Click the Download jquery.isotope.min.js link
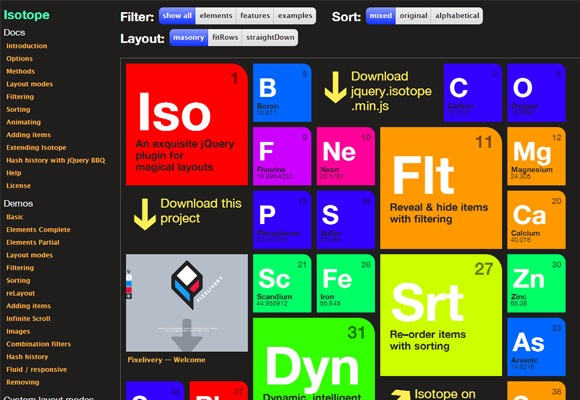 (391, 91)
